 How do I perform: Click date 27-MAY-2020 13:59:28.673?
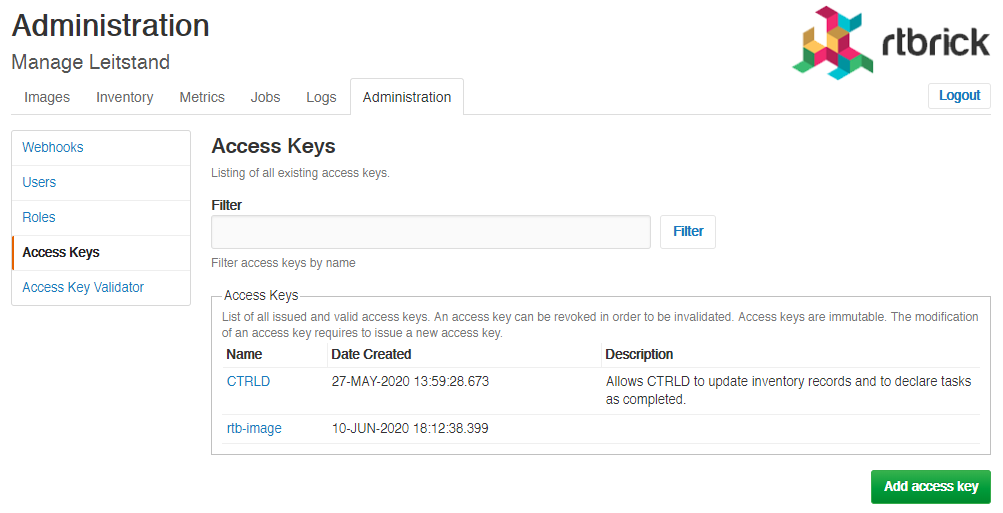click(x=410, y=381)
